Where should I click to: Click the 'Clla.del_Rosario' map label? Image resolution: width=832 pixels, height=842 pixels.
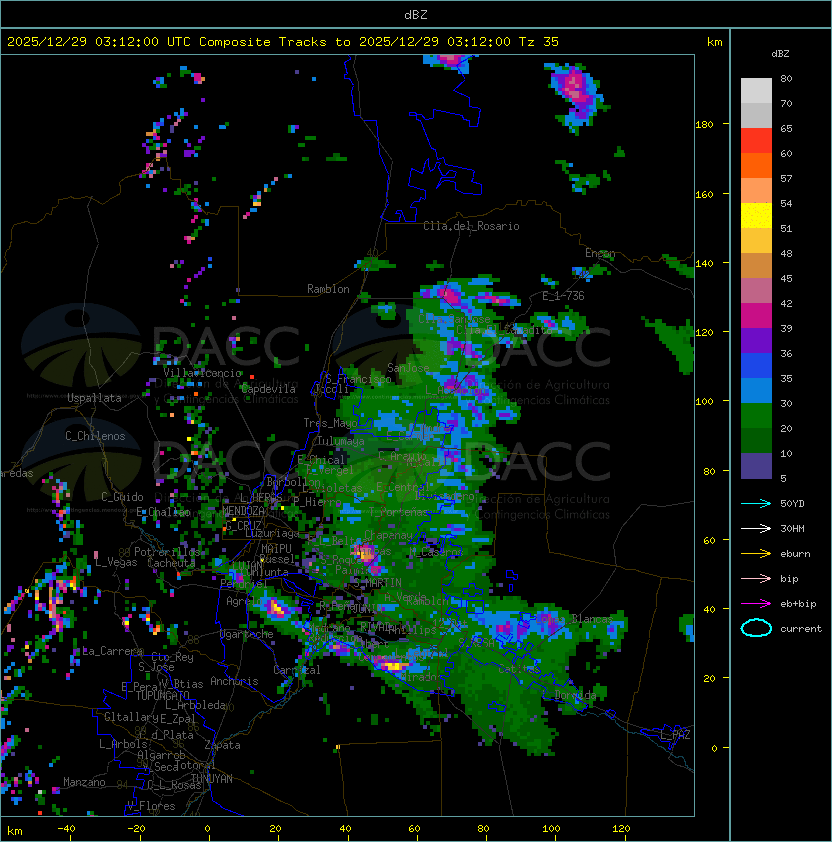(471, 226)
